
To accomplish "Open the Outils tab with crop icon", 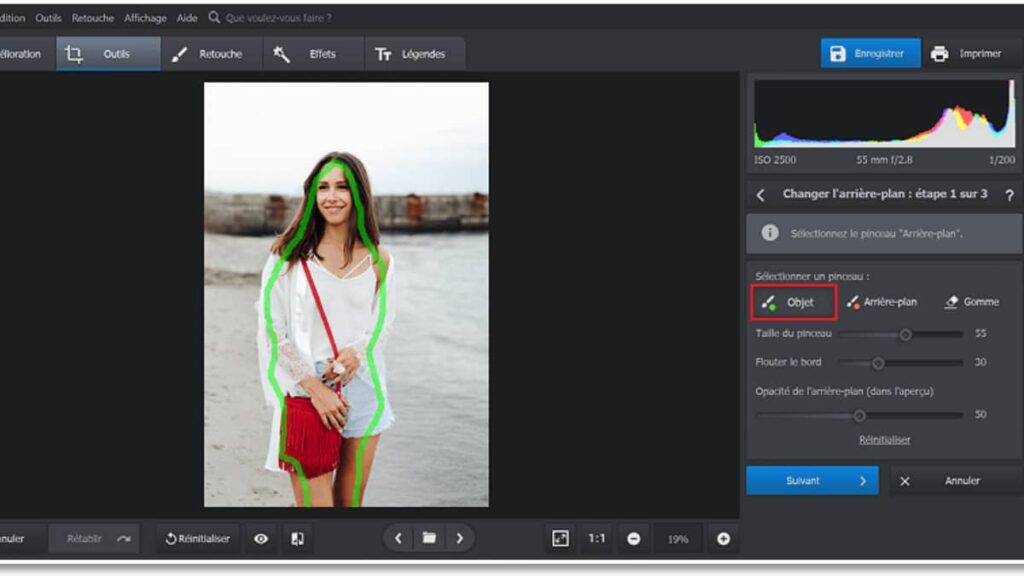I will click(108, 54).
